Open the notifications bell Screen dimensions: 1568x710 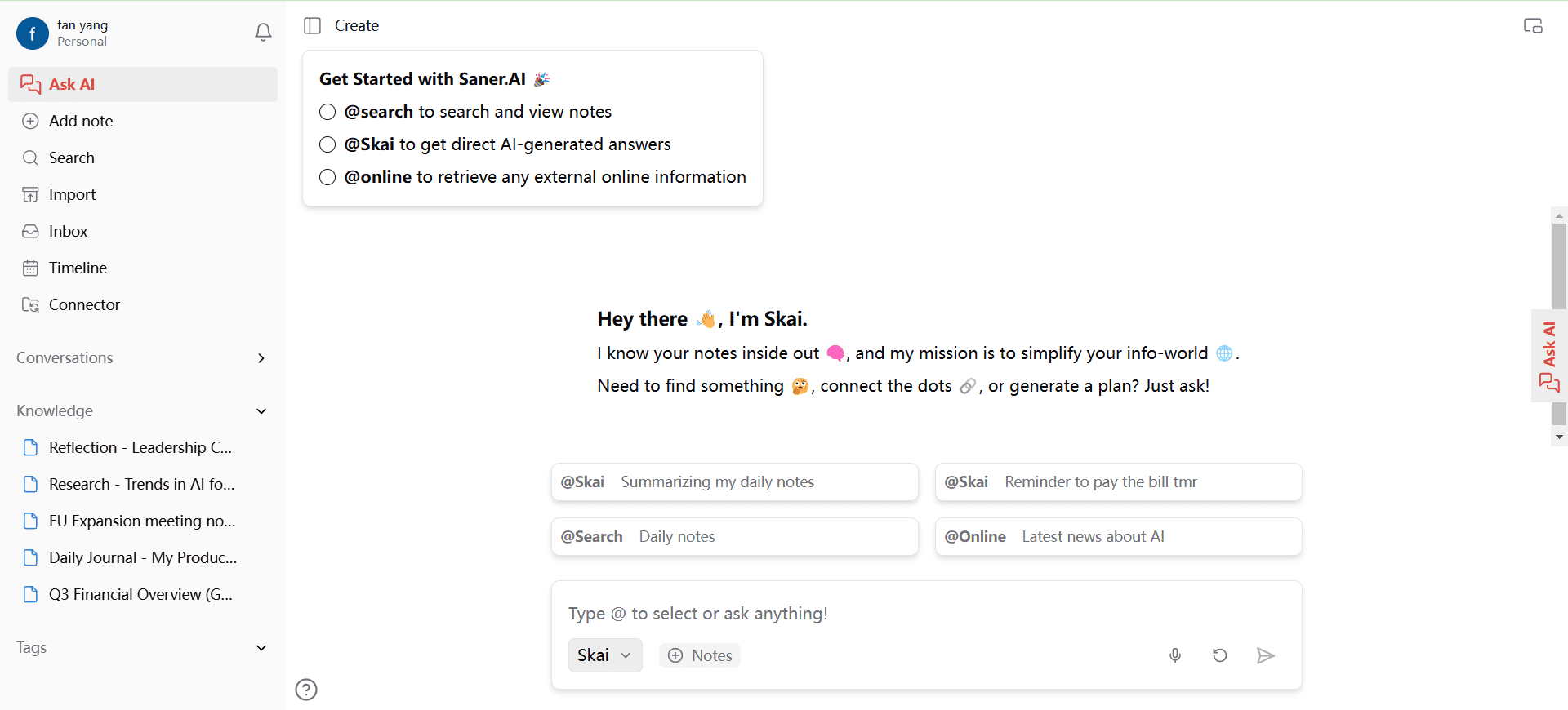click(263, 33)
